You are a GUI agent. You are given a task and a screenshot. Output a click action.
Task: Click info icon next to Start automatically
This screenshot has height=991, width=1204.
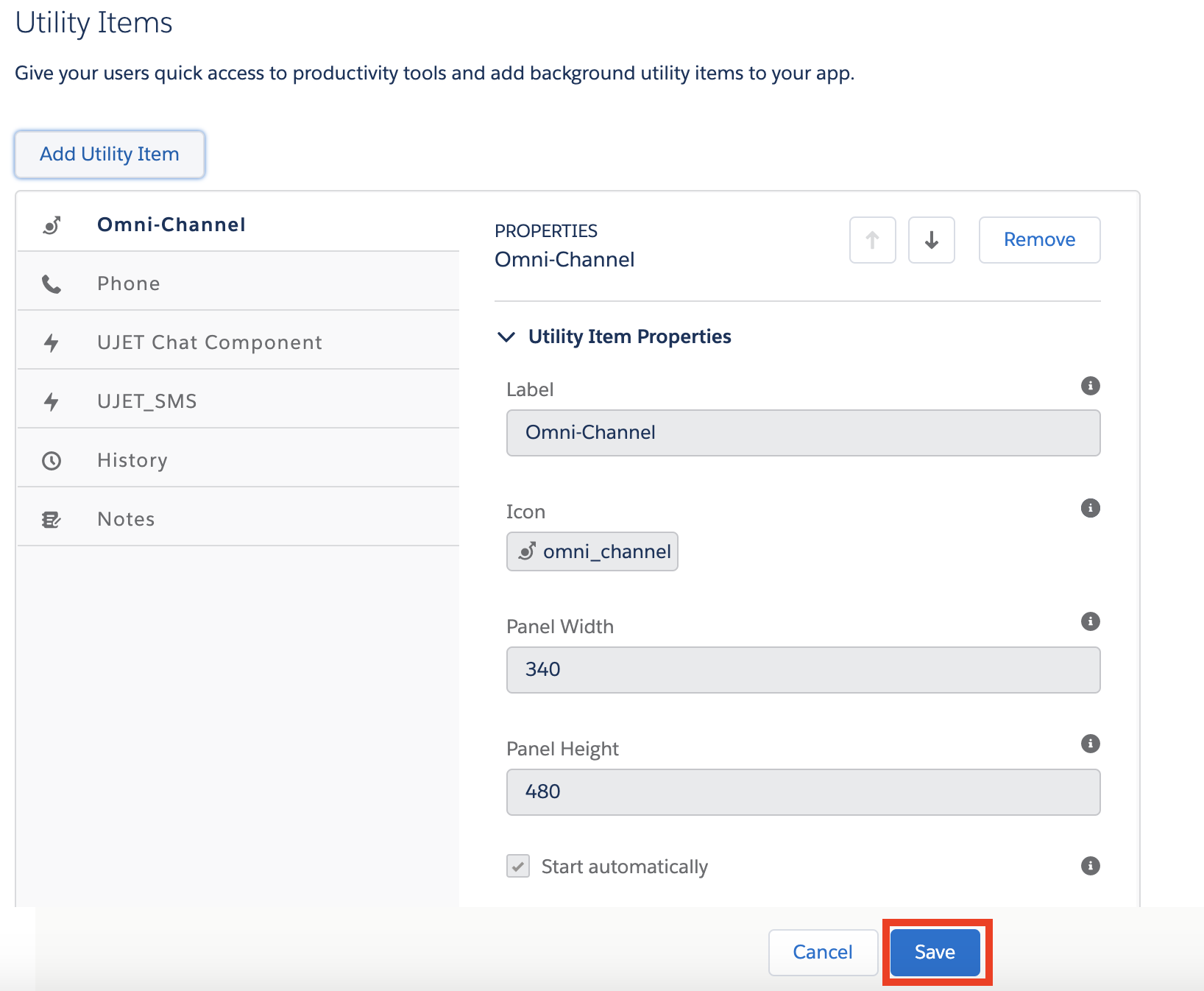point(1090,866)
